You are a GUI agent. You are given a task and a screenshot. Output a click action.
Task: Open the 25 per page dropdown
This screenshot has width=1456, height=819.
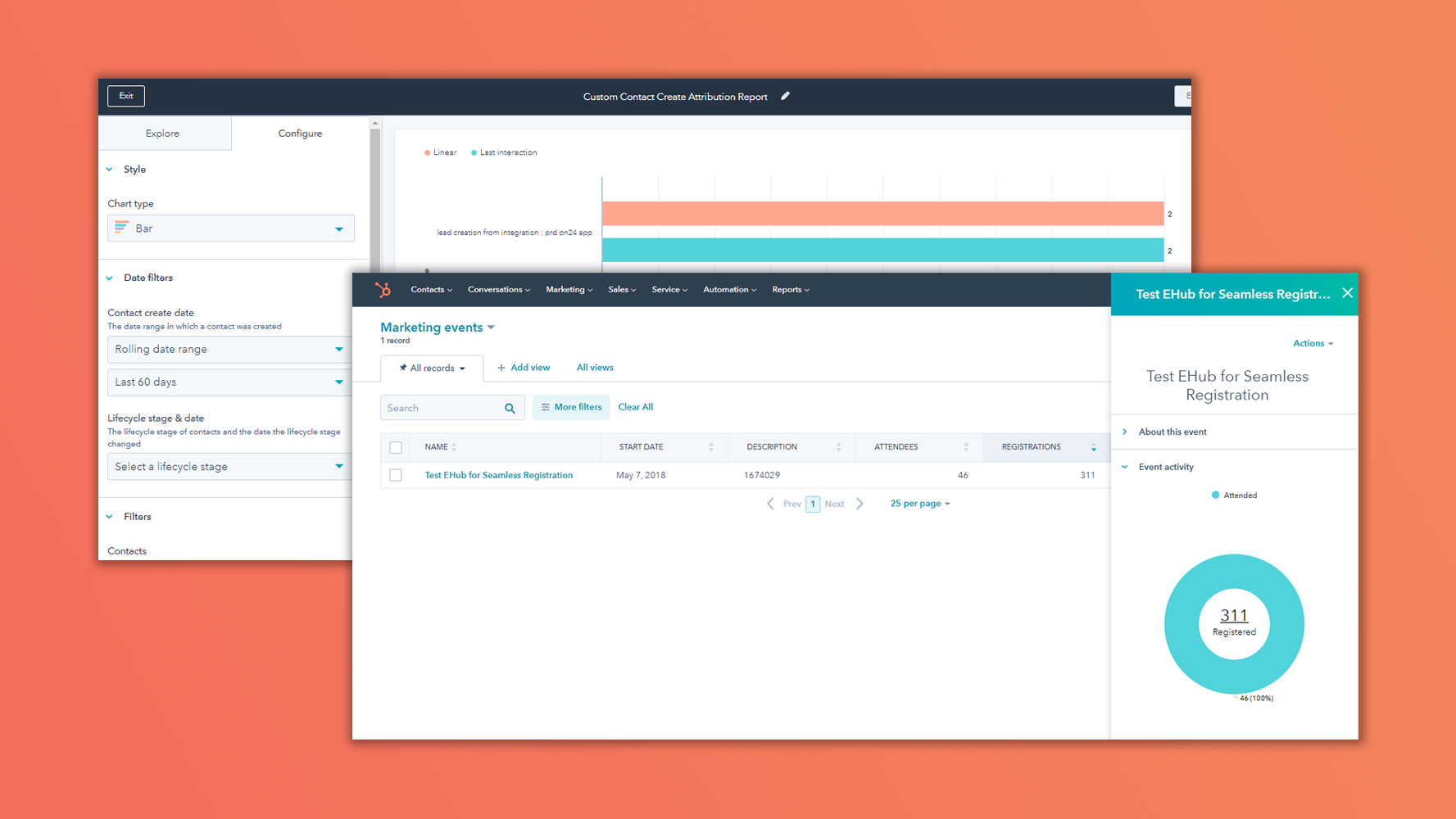click(919, 503)
